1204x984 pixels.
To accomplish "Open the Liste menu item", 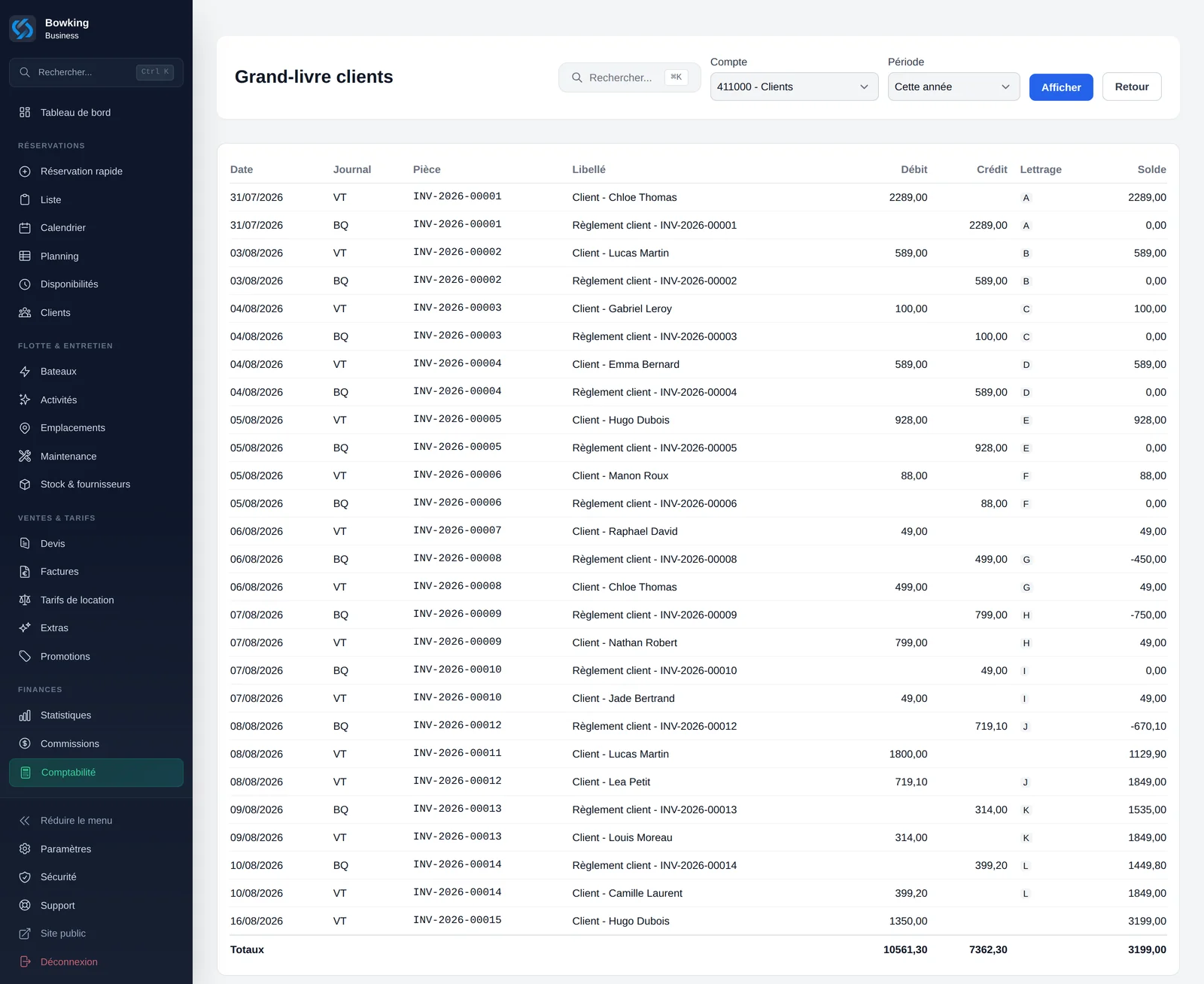I will pyautogui.click(x=96, y=200).
